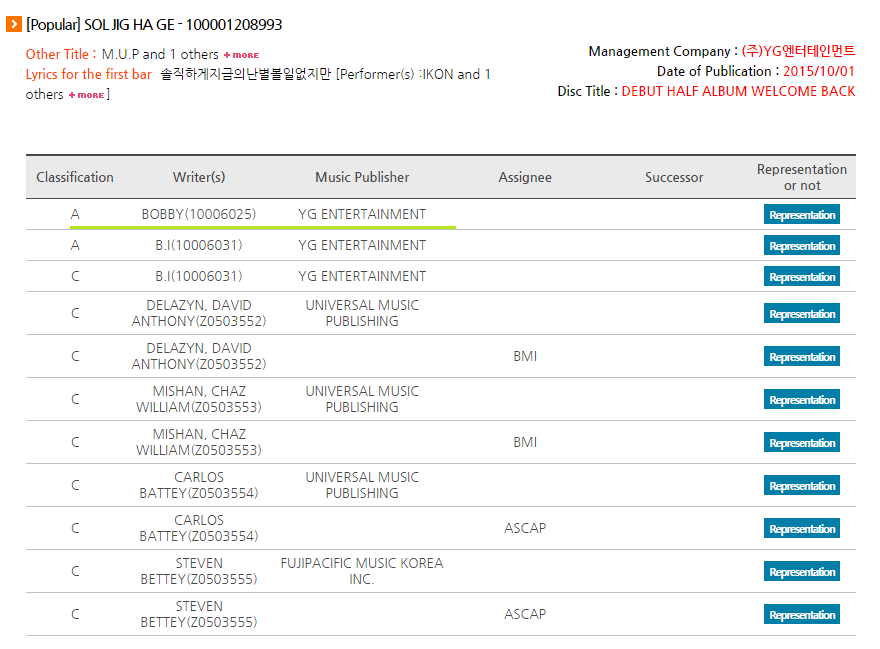This screenshot has height=649, width=880.
Task: Click Representation for Delazyn Universal Music row
Action: coord(801,313)
